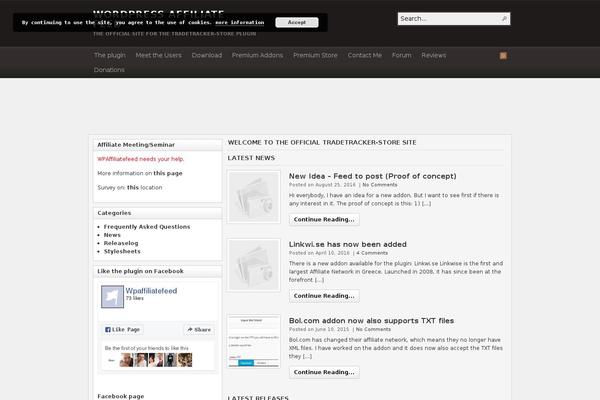Screen dimensions: 600x400
Task: Open the Contact Me page
Action: (365, 55)
